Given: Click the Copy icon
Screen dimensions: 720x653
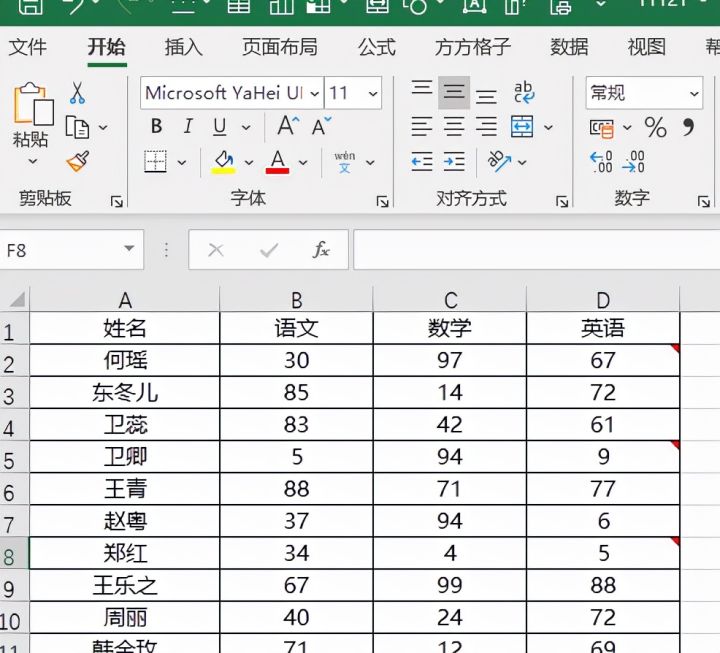Looking at the screenshot, I should pyautogui.click(x=77, y=127).
